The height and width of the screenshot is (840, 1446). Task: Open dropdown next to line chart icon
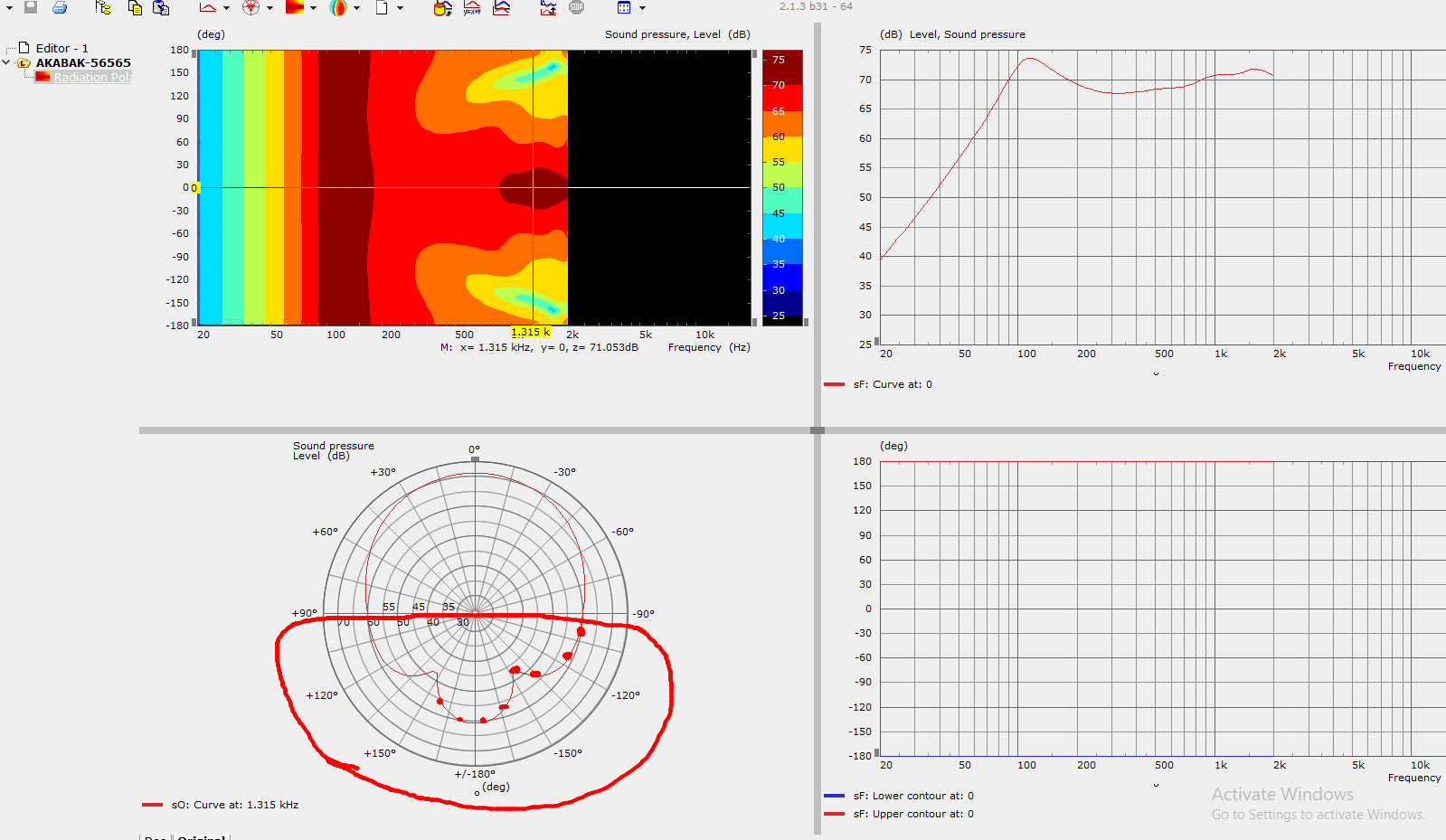point(226,8)
